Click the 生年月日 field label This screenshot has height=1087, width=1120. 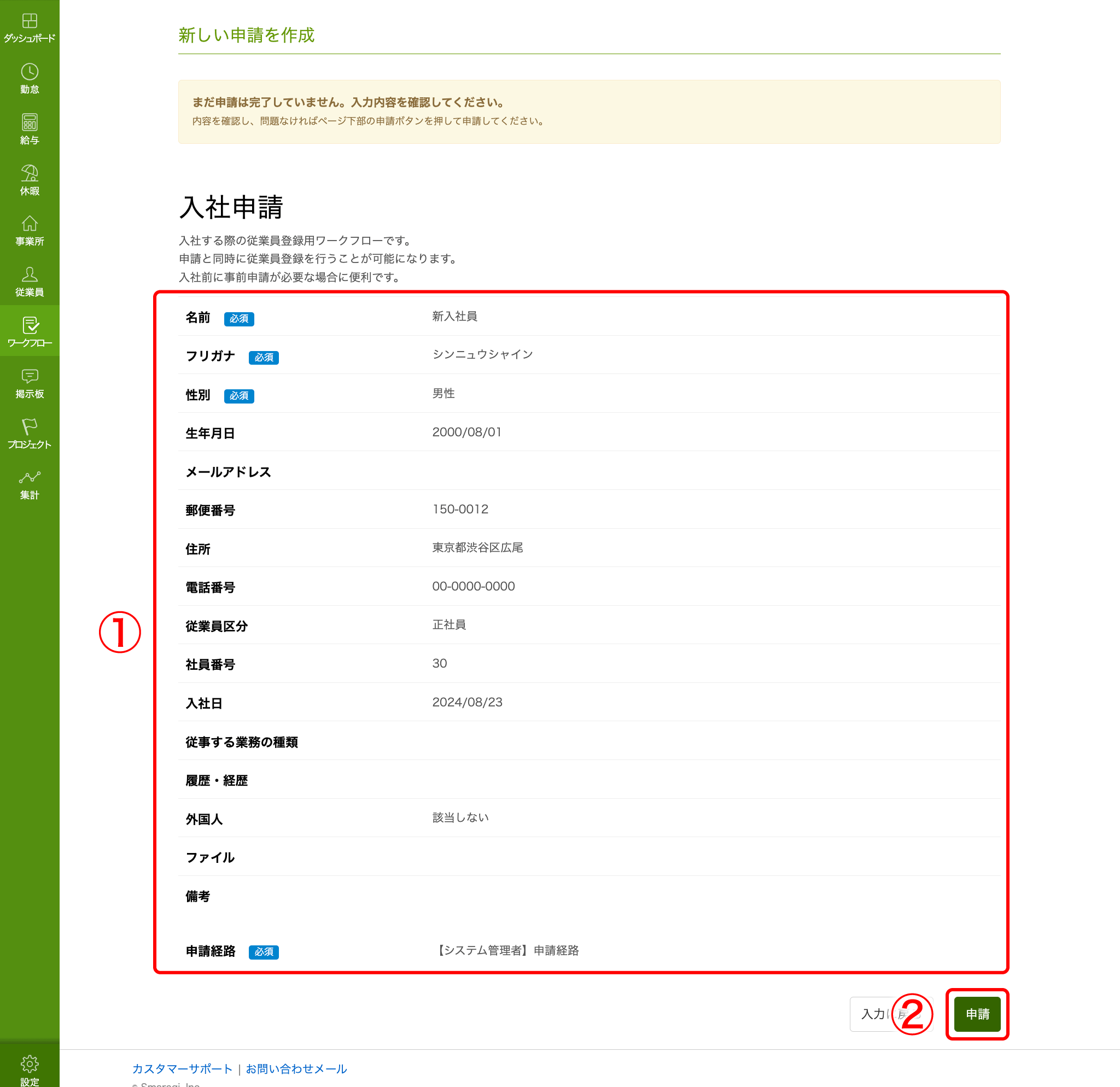pyautogui.click(x=209, y=434)
